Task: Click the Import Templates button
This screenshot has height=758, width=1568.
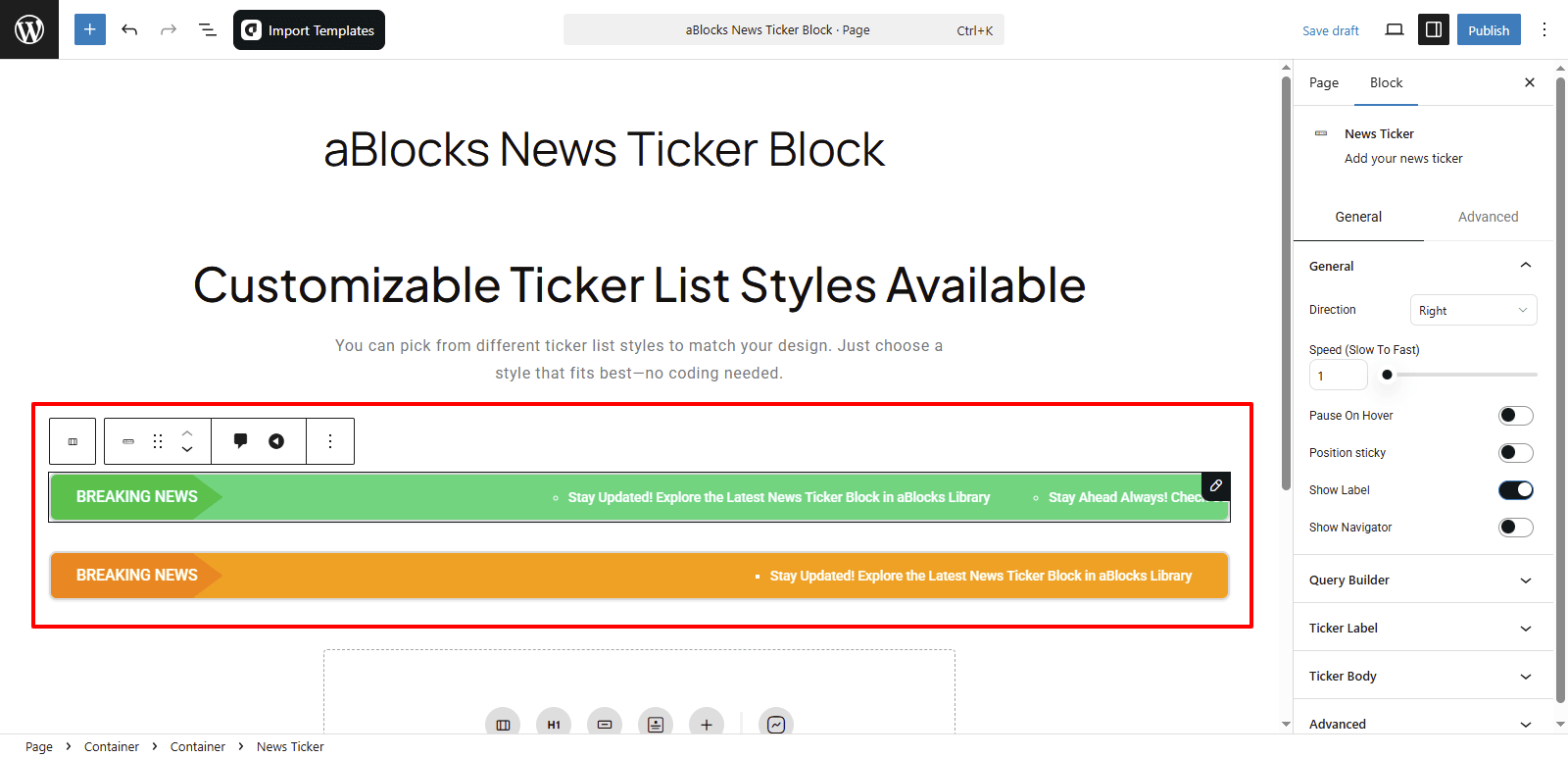Action: coord(309,29)
